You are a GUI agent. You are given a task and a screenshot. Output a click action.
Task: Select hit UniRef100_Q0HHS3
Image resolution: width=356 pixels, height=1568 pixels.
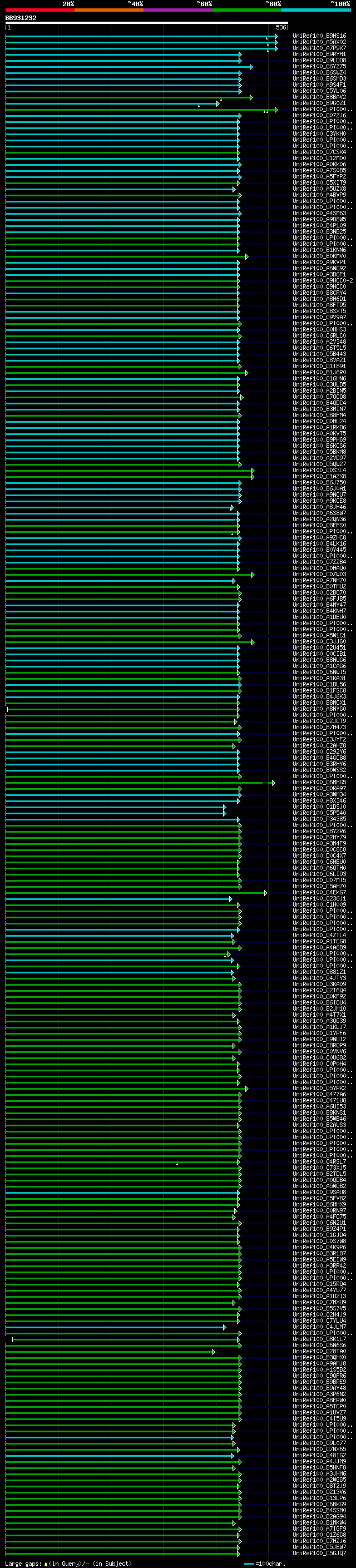319,330
